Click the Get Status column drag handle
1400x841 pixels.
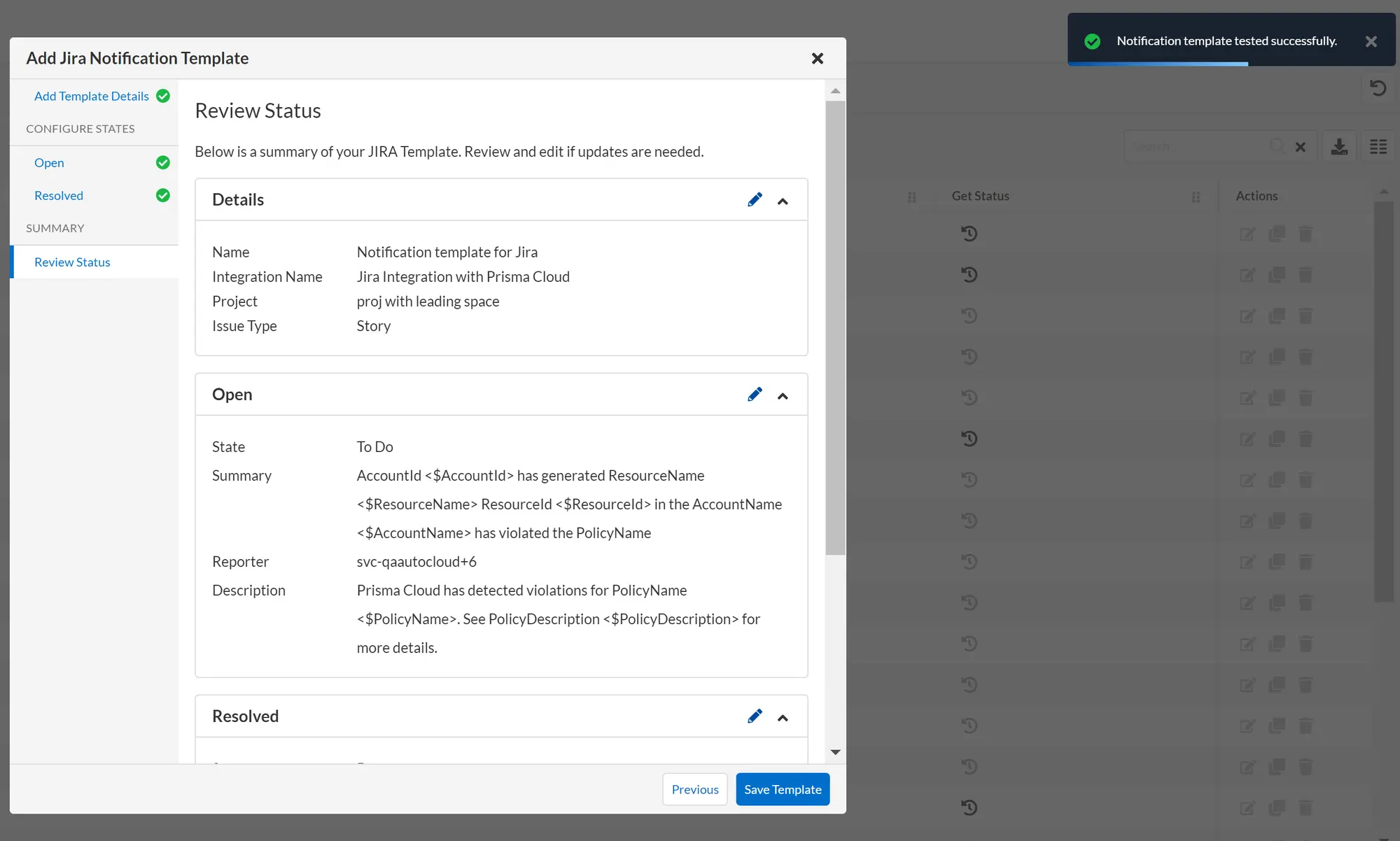(1196, 197)
